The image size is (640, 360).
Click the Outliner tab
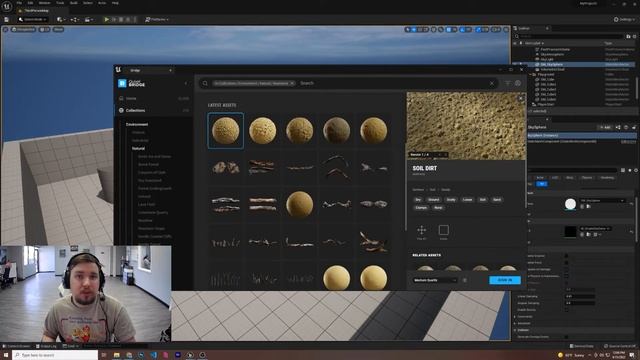[x=531, y=28]
